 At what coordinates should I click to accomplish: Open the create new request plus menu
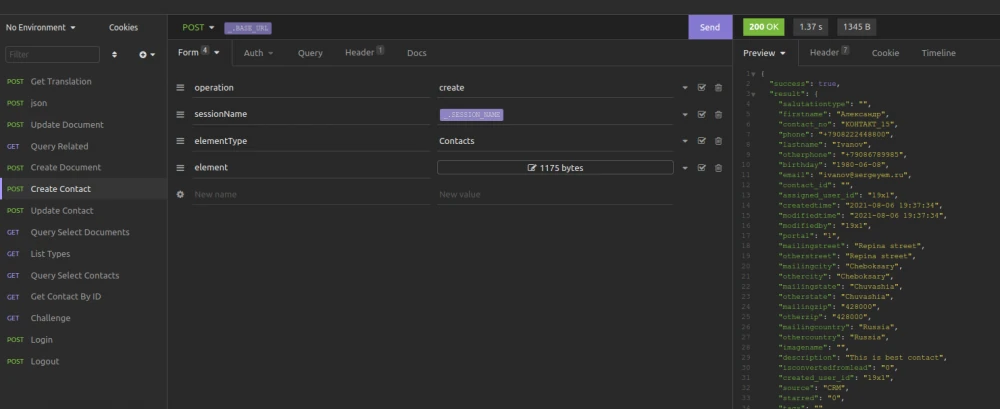(x=147, y=55)
